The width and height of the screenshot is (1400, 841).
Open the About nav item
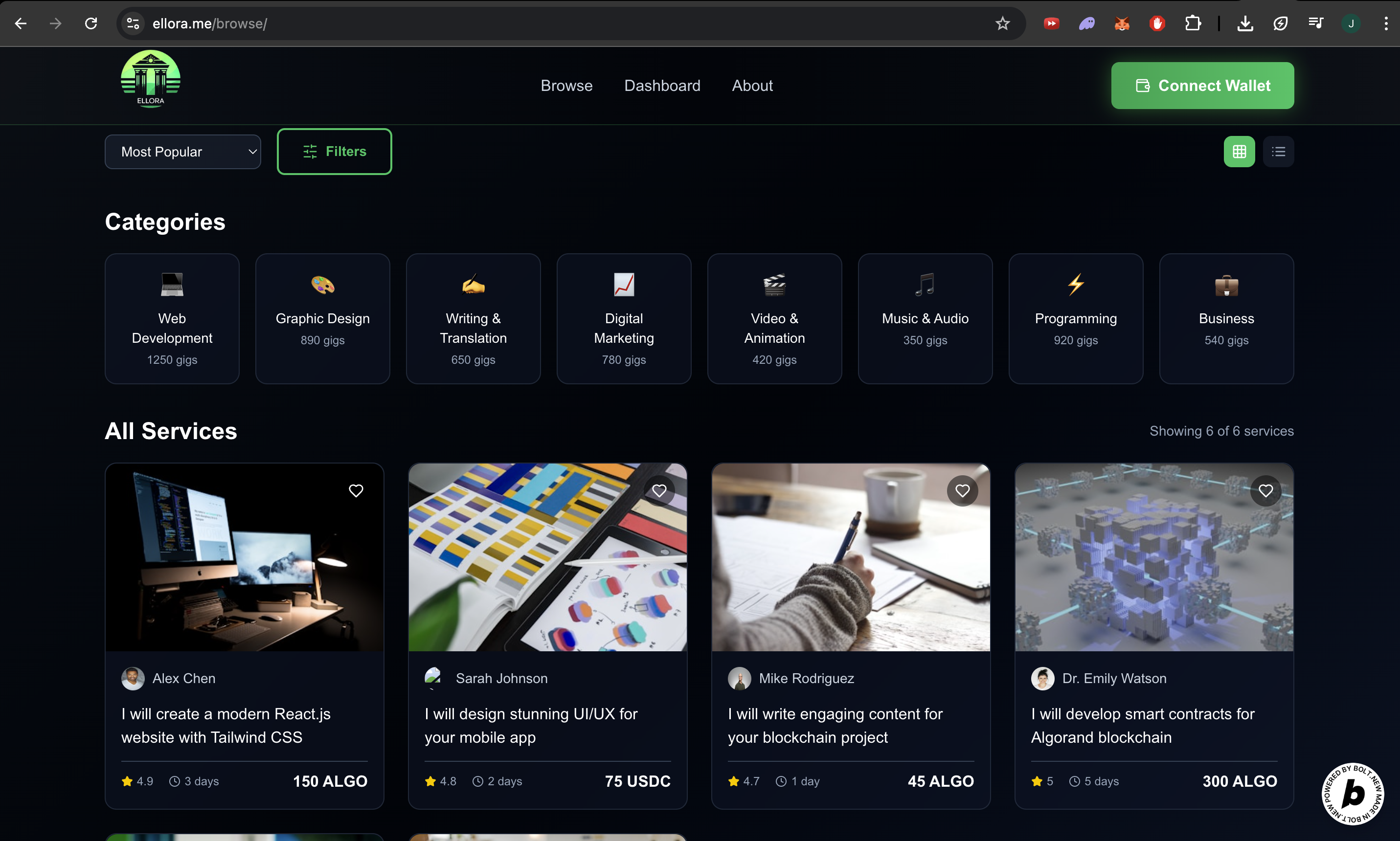coord(752,86)
